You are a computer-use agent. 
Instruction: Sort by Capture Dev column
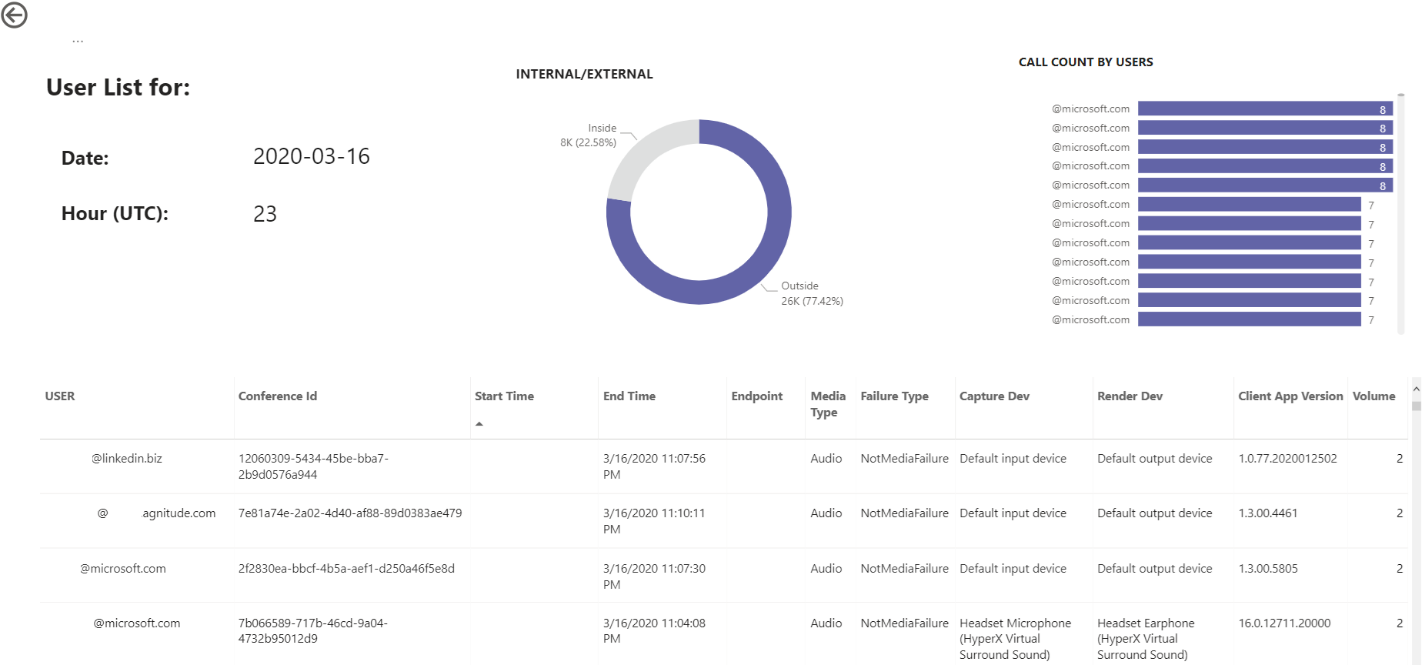click(994, 396)
